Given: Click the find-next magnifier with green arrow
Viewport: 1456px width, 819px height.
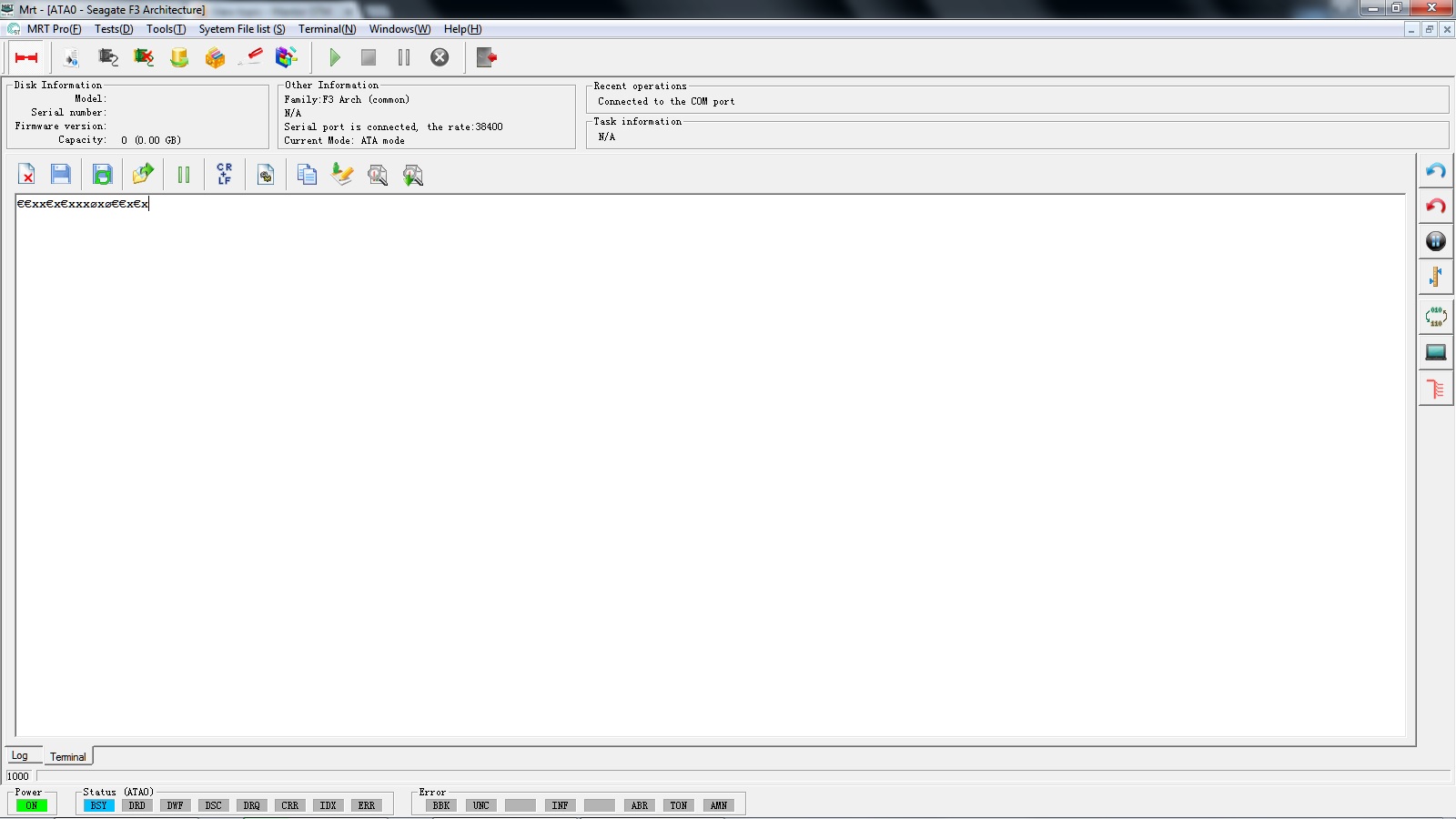Looking at the screenshot, I should (x=413, y=175).
